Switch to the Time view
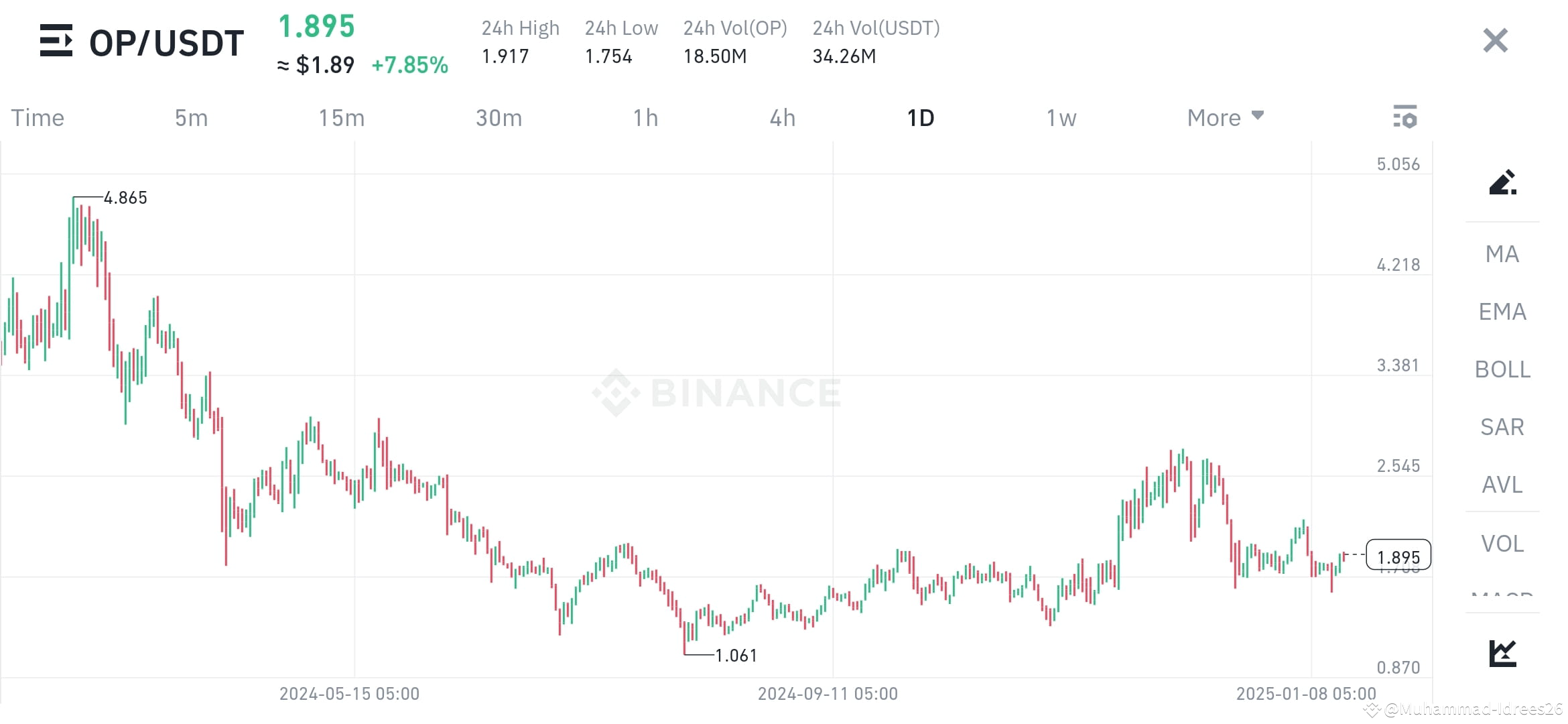 click(38, 117)
